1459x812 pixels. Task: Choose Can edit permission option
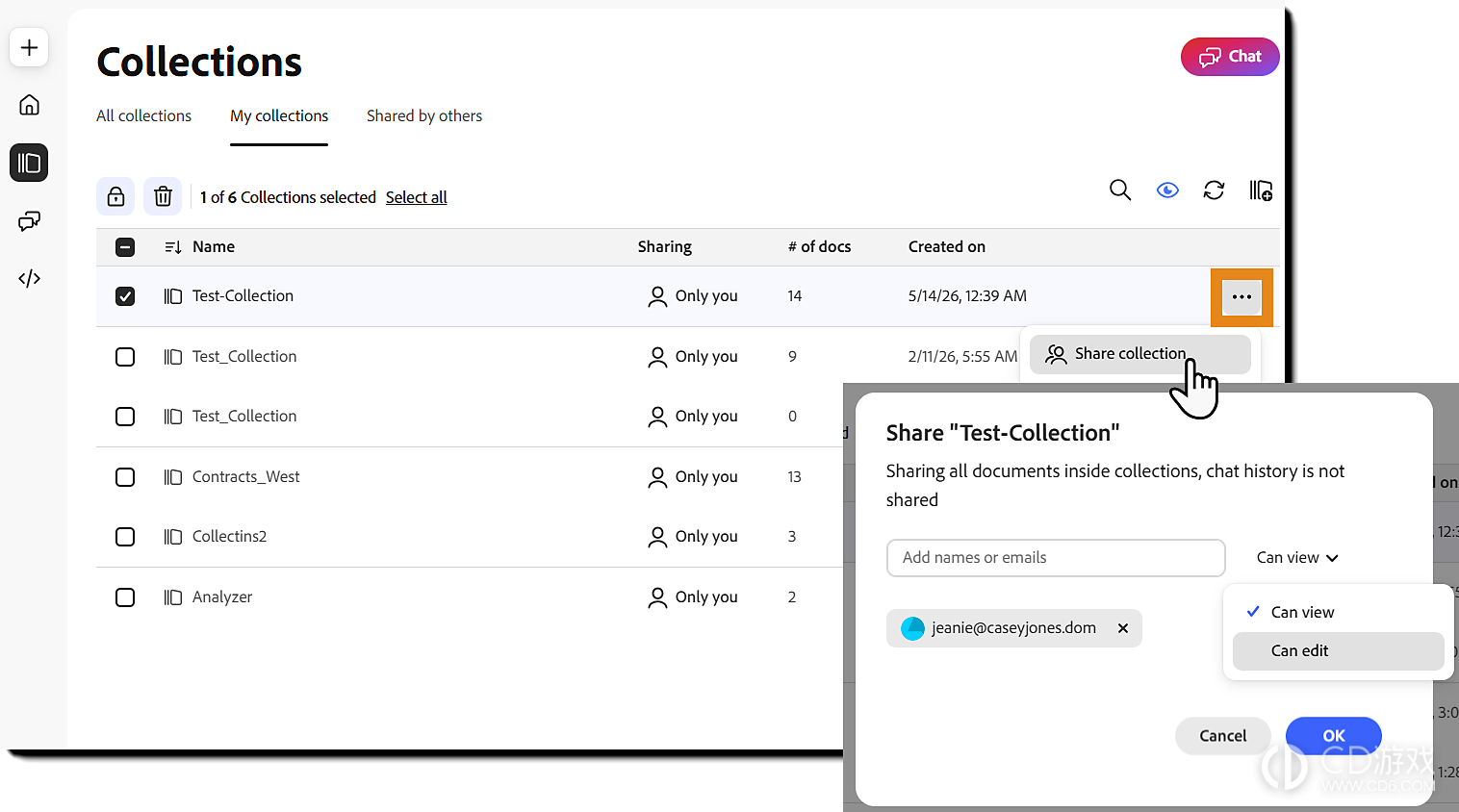1338,651
